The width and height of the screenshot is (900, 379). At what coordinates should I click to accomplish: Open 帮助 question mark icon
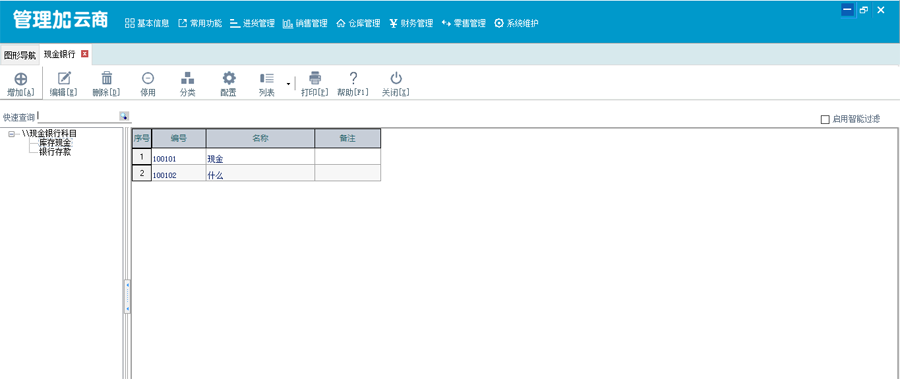[353, 78]
